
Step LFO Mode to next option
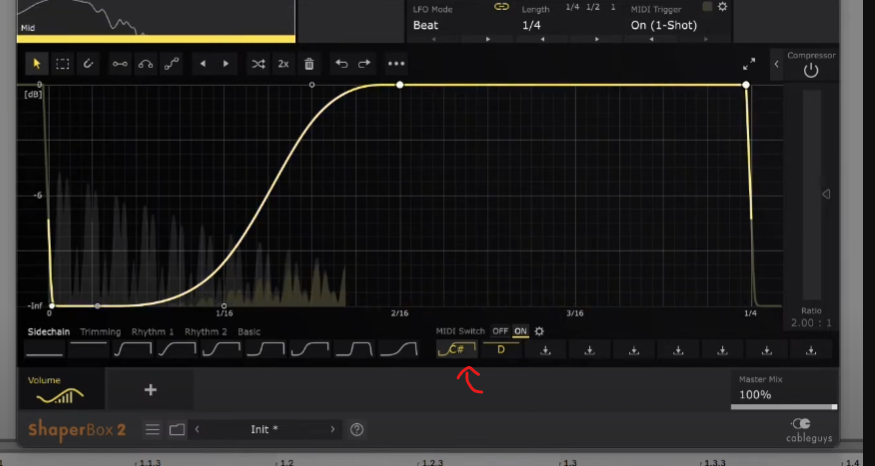[488, 39]
